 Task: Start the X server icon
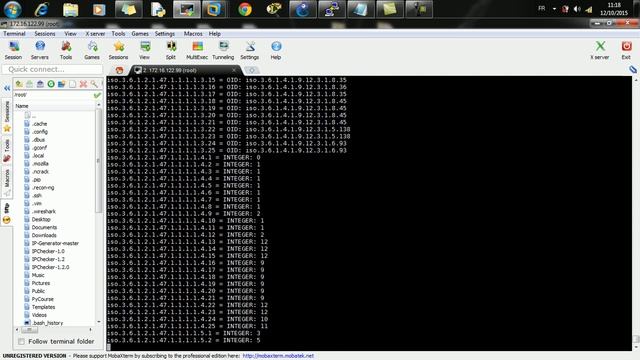pyautogui.click(x=600, y=50)
